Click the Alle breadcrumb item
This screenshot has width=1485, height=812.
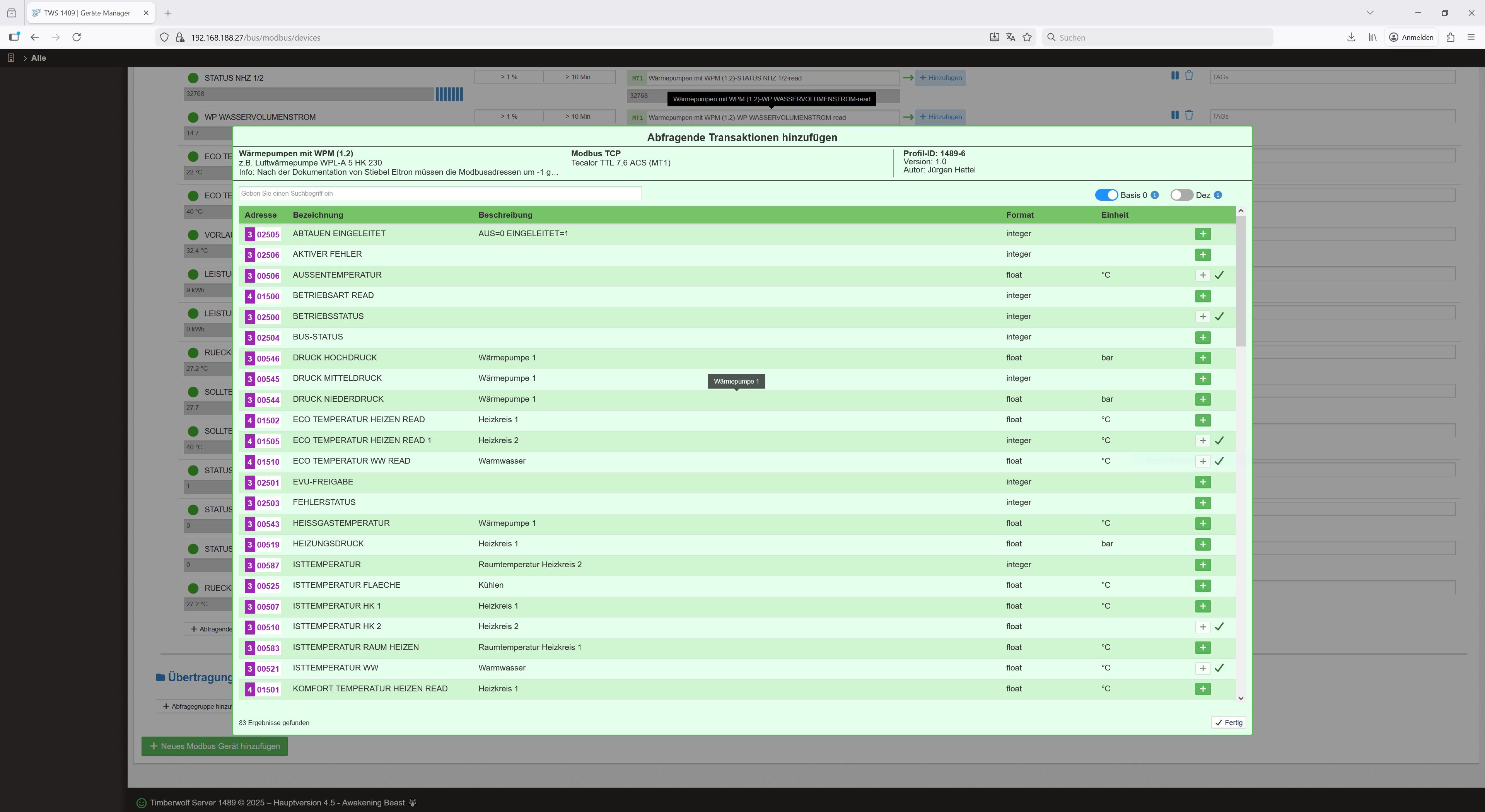pyautogui.click(x=39, y=58)
